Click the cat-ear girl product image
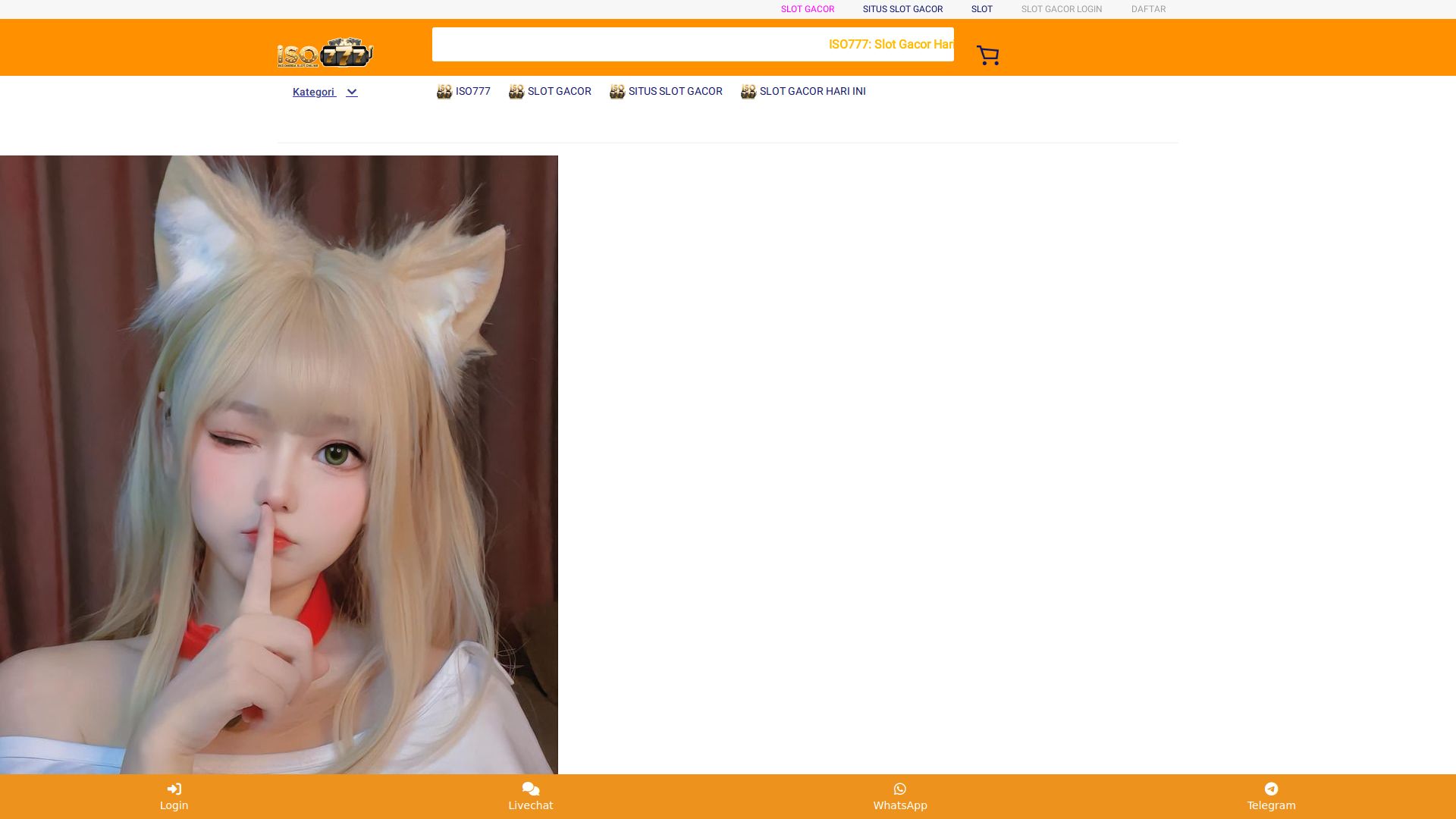 (x=278, y=464)
